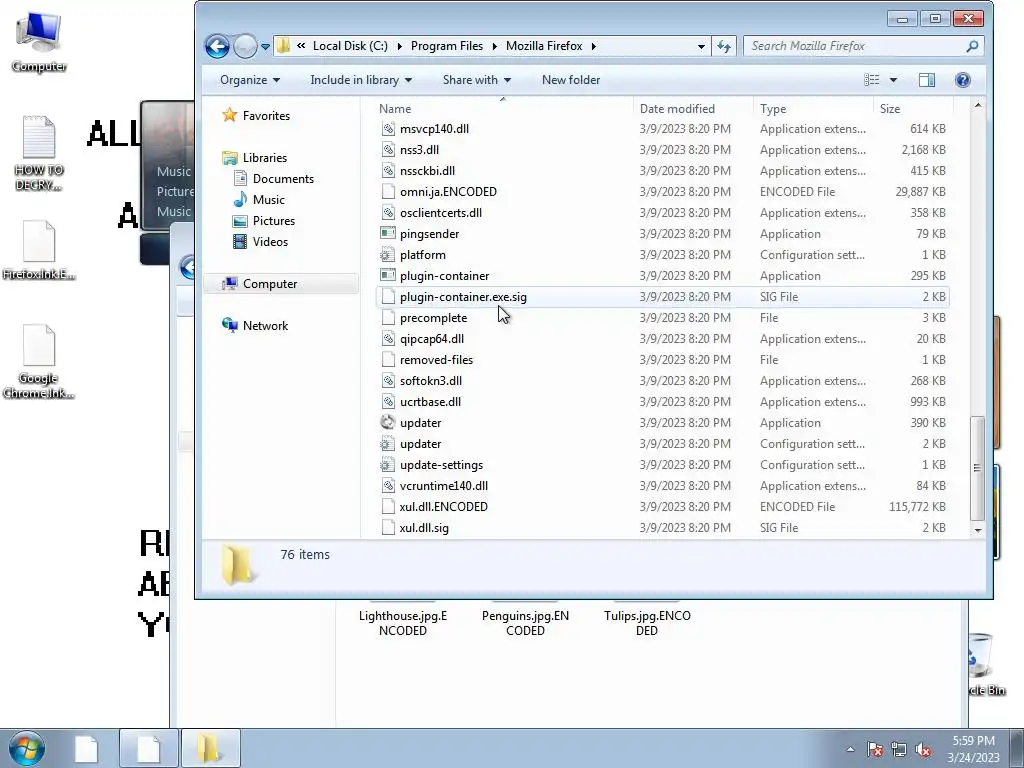Open the Share with menu
1024x768 pixels.
click(x=477, y=80)
